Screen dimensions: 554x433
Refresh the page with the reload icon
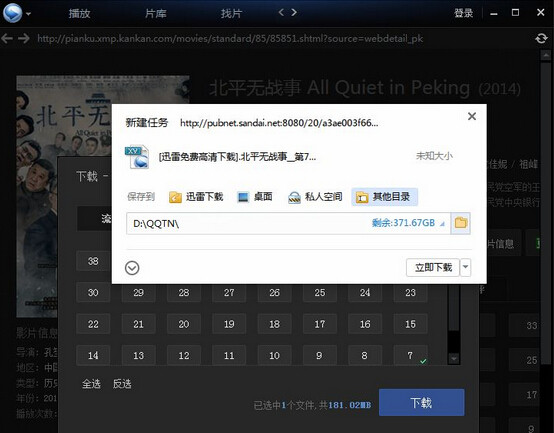(x=541, y=38)
